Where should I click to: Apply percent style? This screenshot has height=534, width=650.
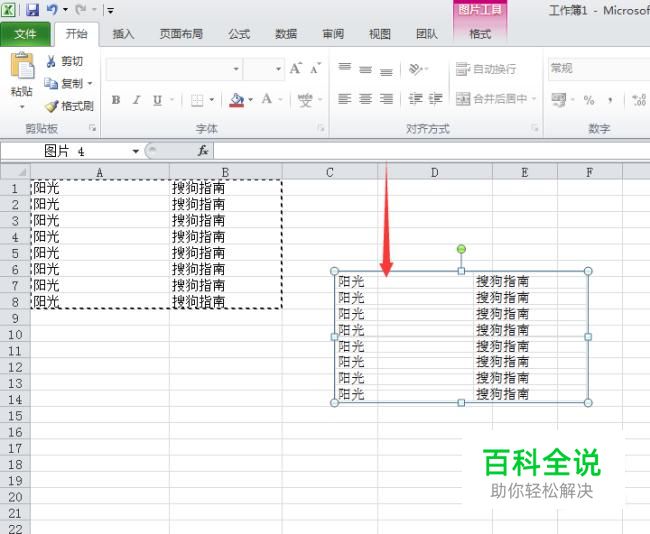589,100
